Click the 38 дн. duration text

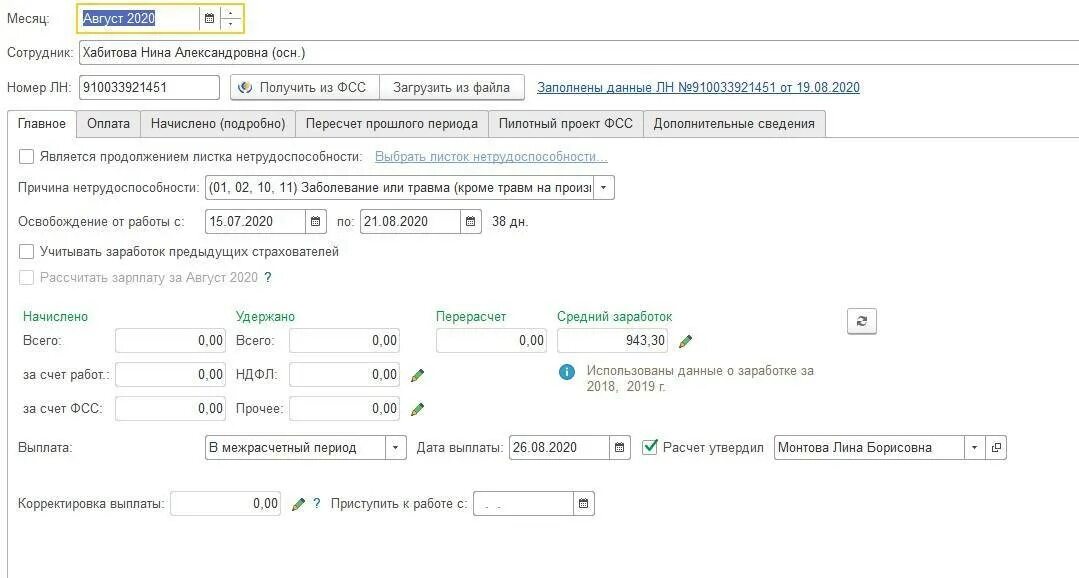point(510,222)
